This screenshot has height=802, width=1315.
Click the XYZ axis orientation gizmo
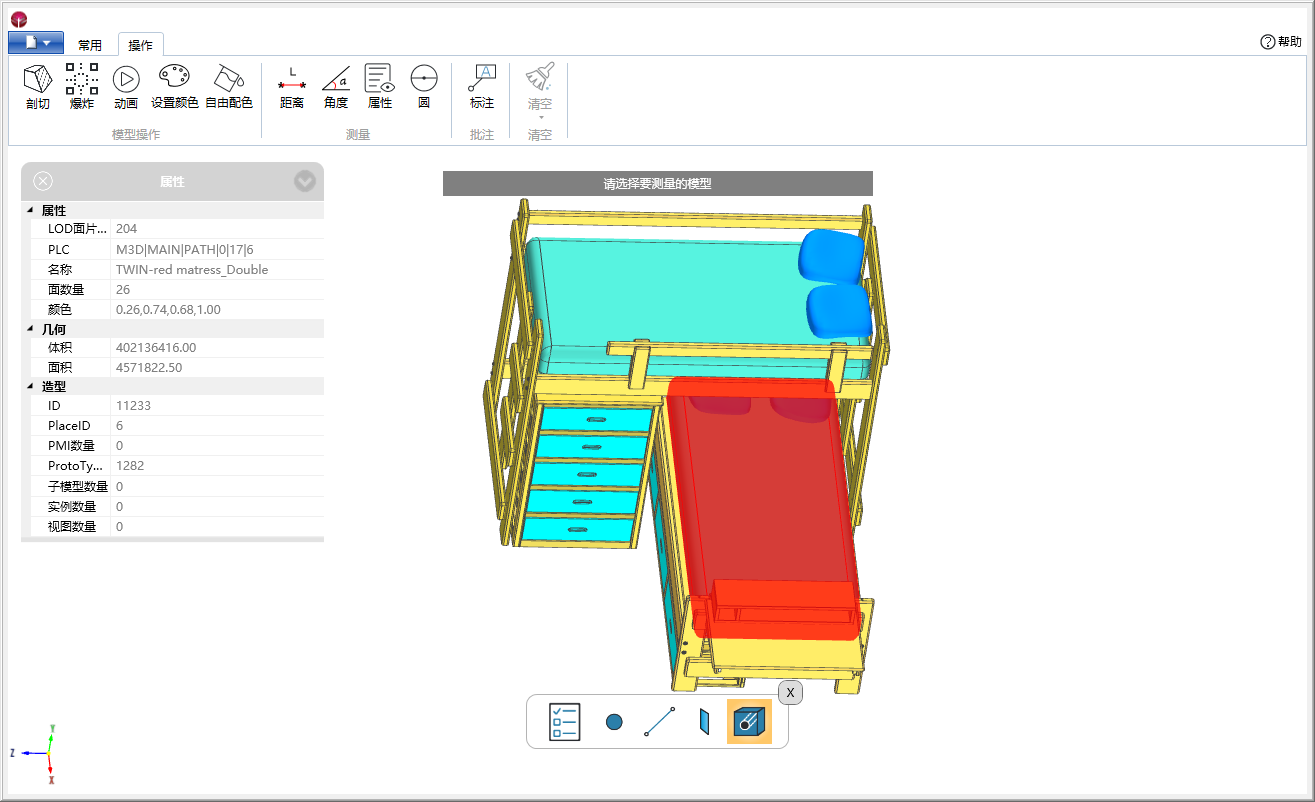tap(37, 752)
